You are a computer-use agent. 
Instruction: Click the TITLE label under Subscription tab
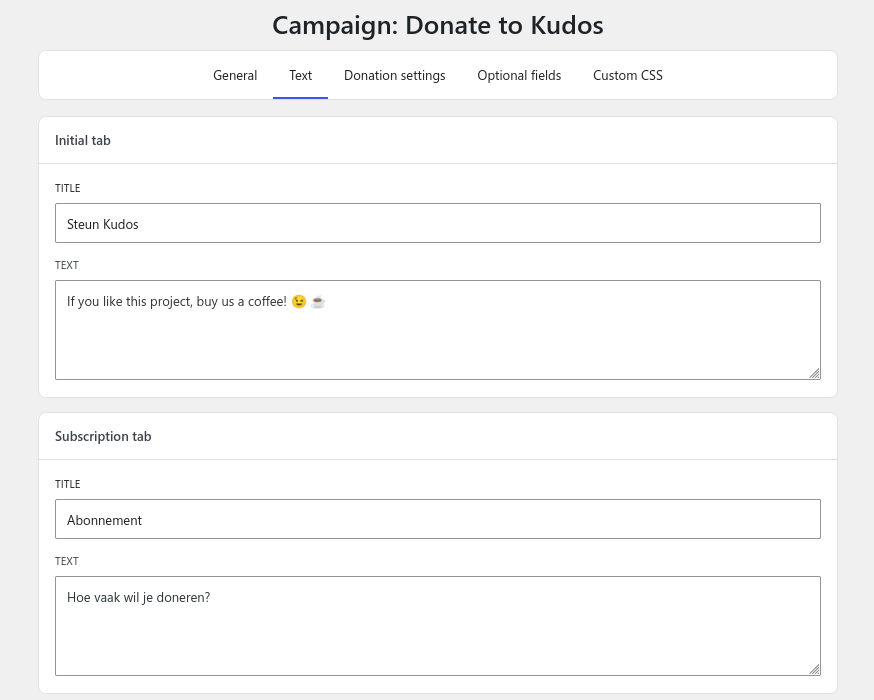[x=67, y=484]
